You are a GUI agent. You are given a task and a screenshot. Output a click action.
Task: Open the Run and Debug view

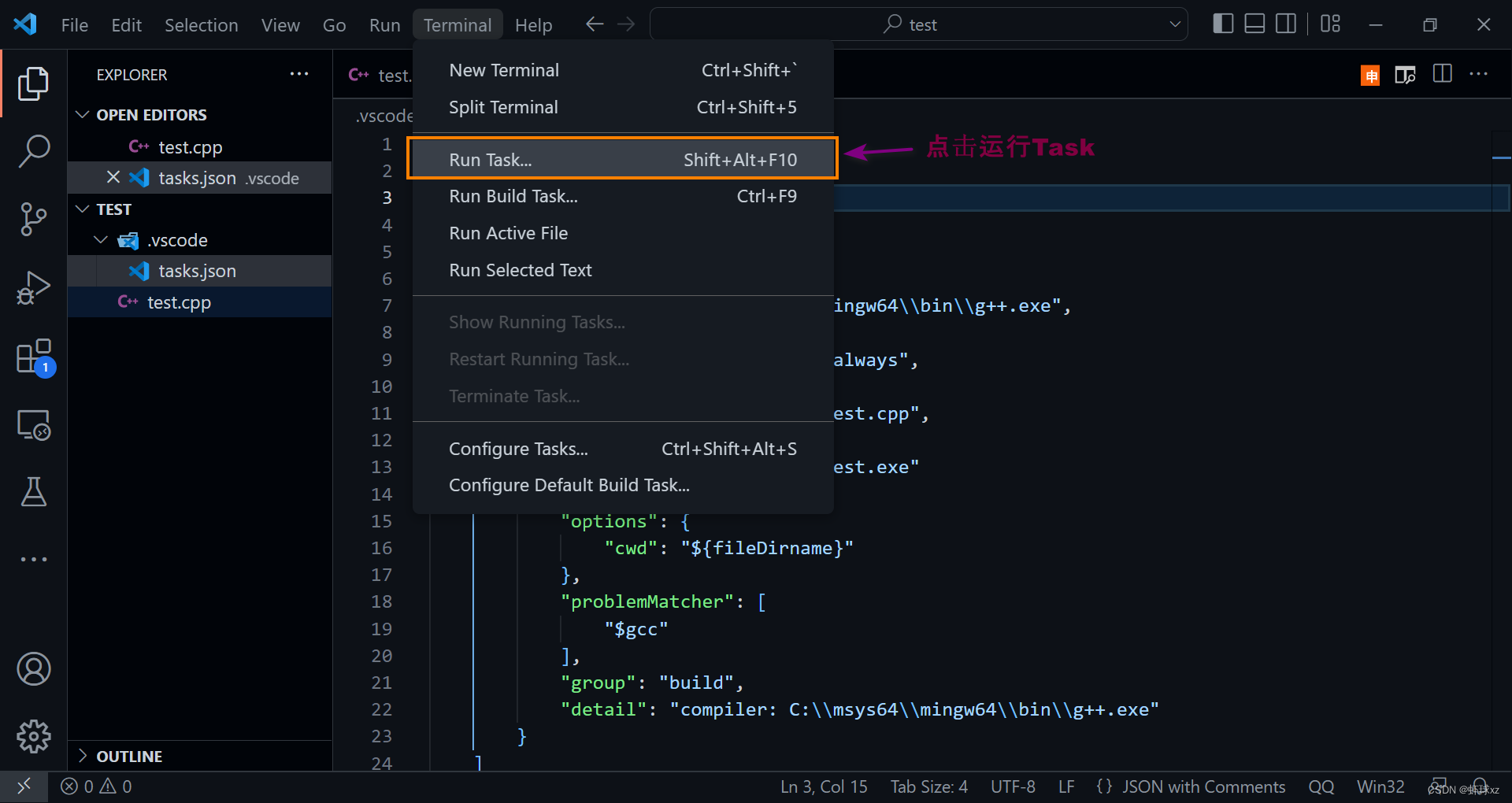33,287
